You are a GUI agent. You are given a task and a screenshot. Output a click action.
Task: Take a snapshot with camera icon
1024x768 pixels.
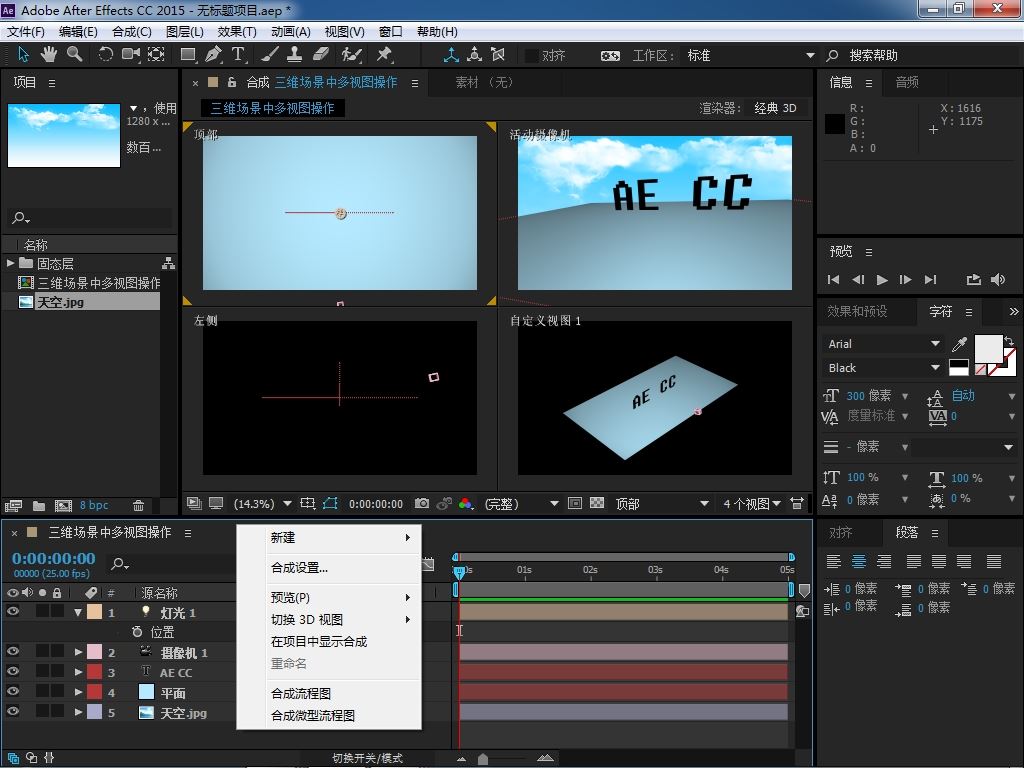coord(422,504)
